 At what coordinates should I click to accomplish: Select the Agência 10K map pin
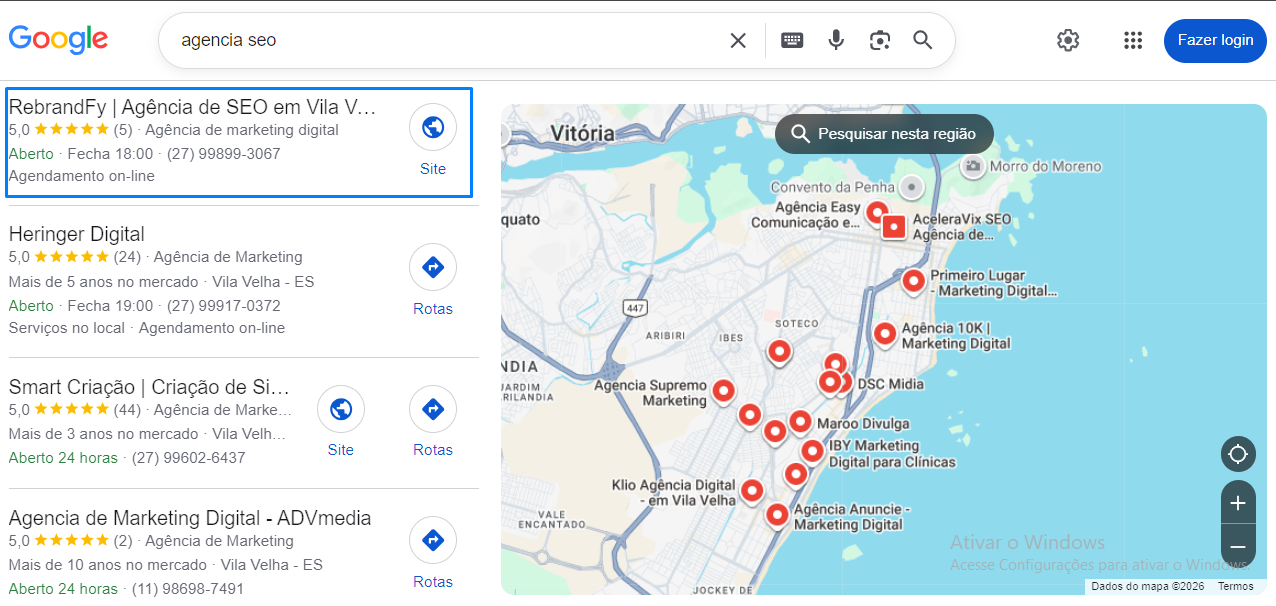pyautogui.click(x=885, y=334)
